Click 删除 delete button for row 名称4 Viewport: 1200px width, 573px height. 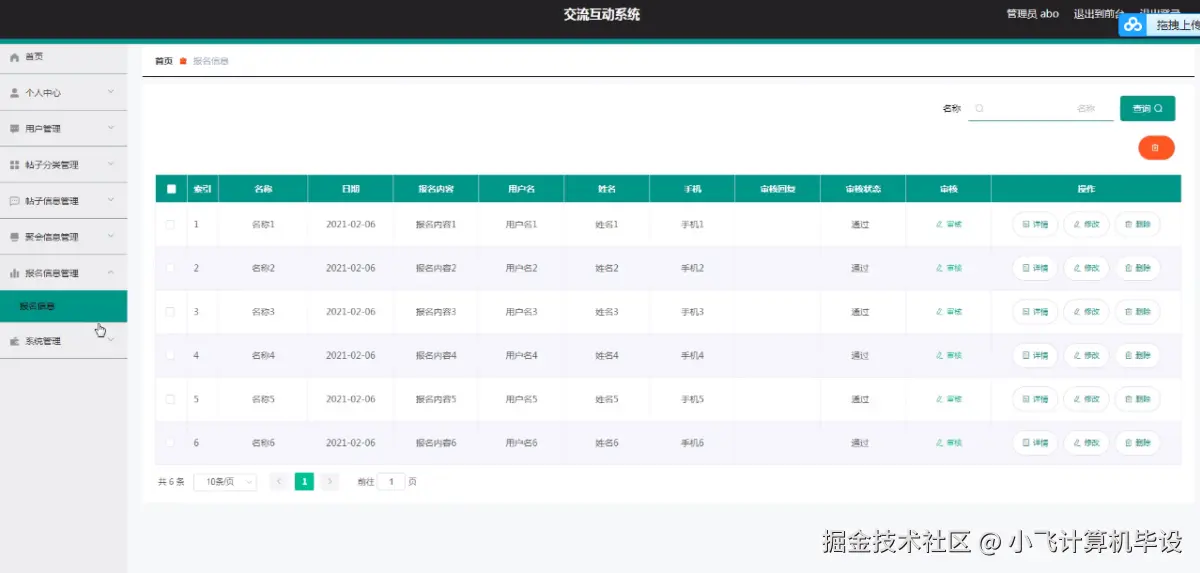[1137, 355]
